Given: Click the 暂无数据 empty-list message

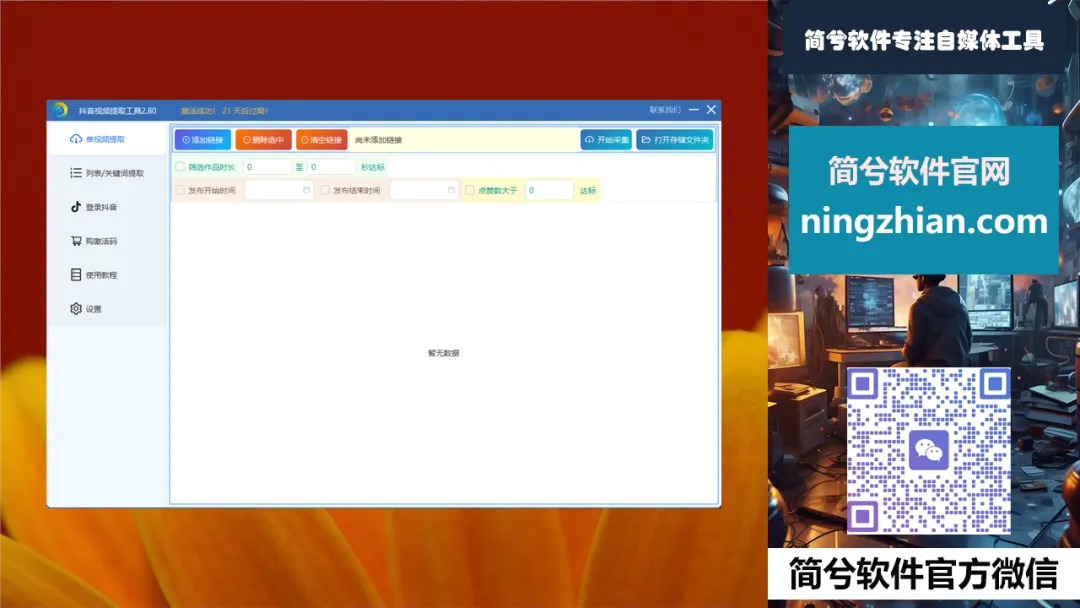Looking at the screenshot, I should click(x=444, y=353).
